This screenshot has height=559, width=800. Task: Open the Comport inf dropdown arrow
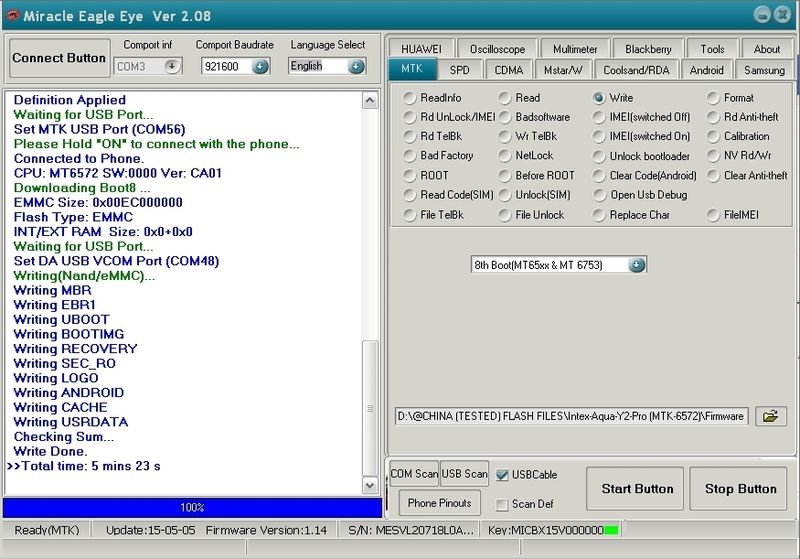[x=172, y=66]
